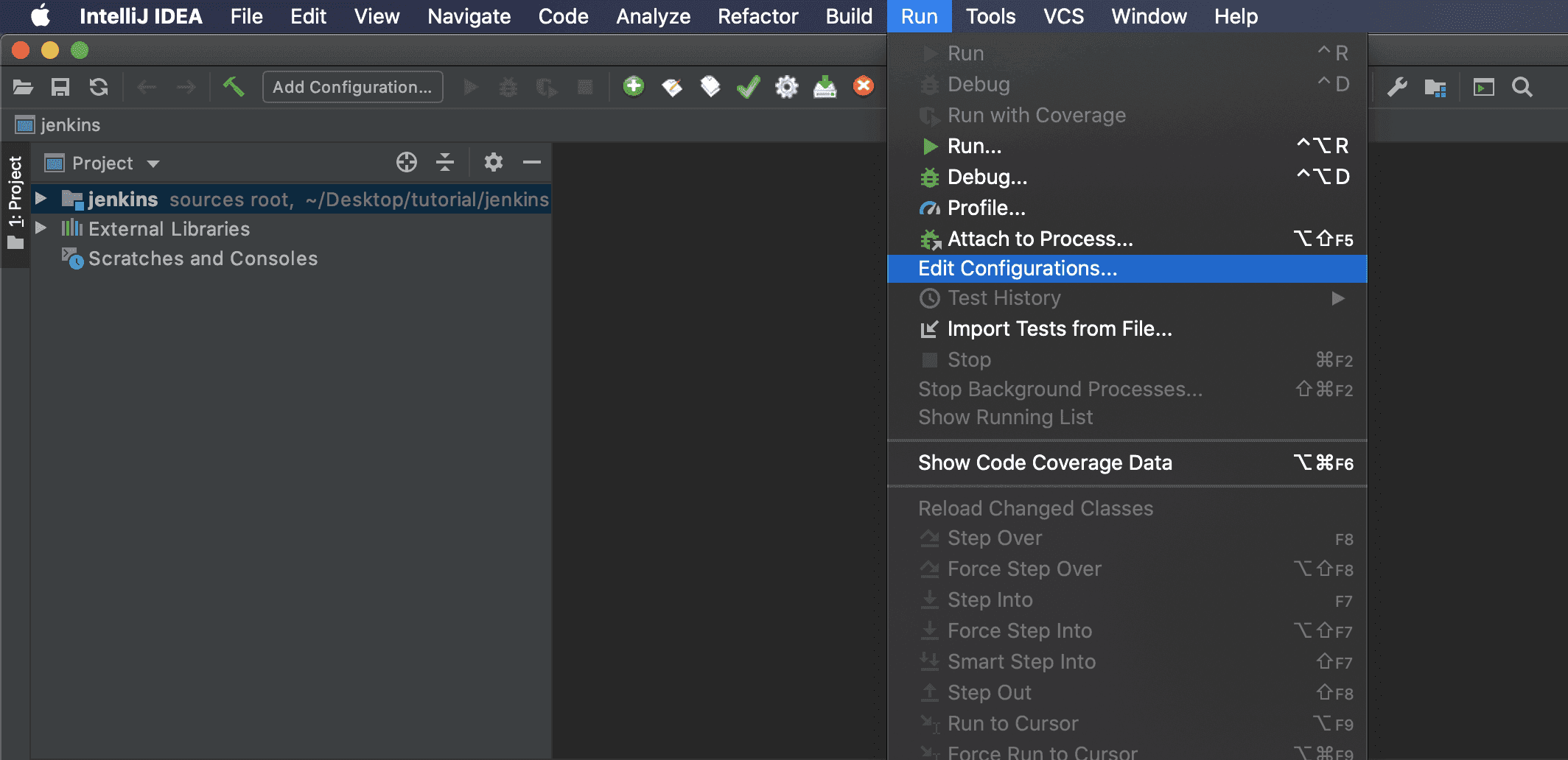Open the Tools menu in the menu bar
This screenshot has width=1568, height=760.
click(x=990, y=15)
